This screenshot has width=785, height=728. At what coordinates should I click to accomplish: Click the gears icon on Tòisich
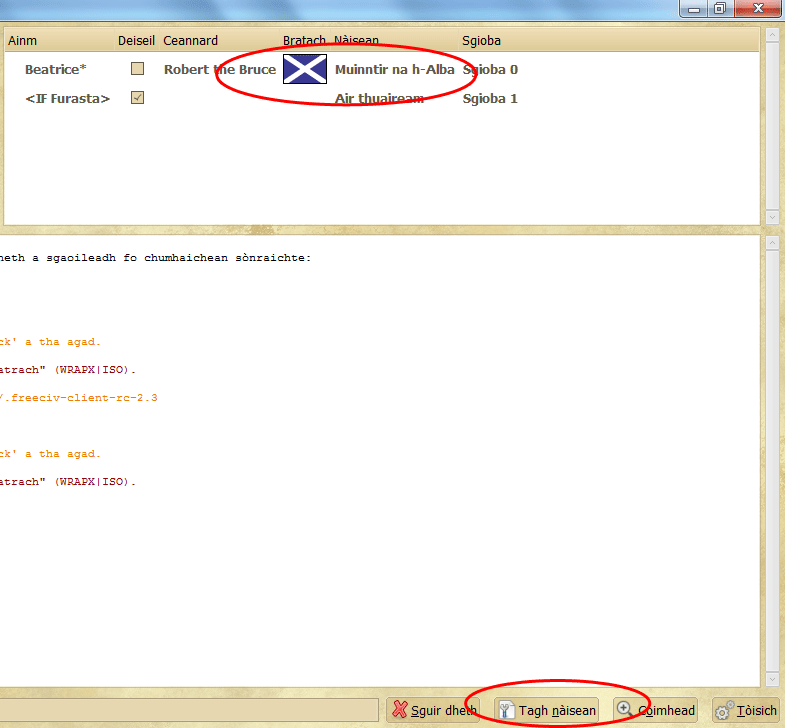pyautogui.click(x=725, y=710)
